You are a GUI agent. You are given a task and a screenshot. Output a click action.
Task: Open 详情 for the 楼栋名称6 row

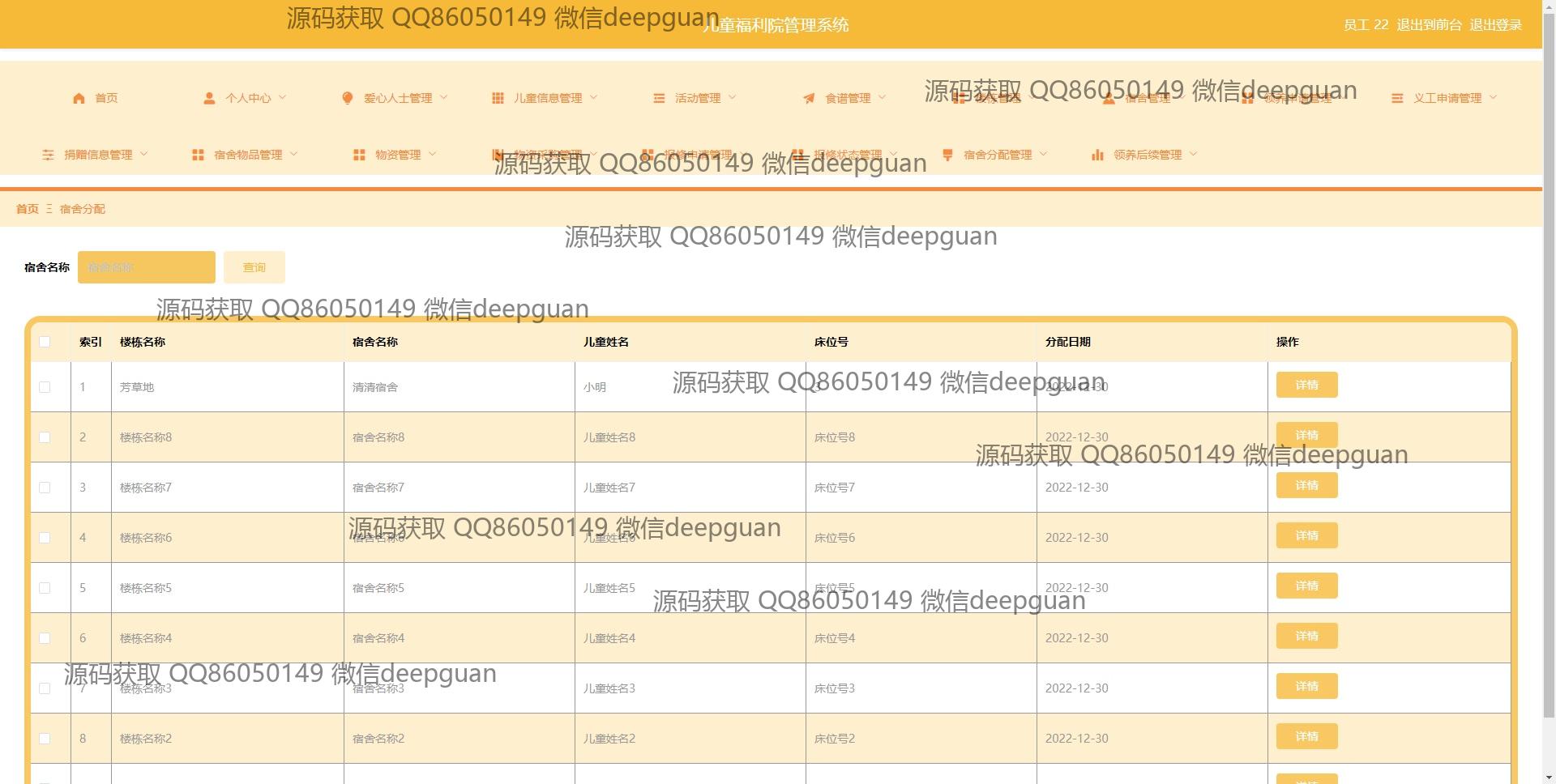(x=1306, y=535)
